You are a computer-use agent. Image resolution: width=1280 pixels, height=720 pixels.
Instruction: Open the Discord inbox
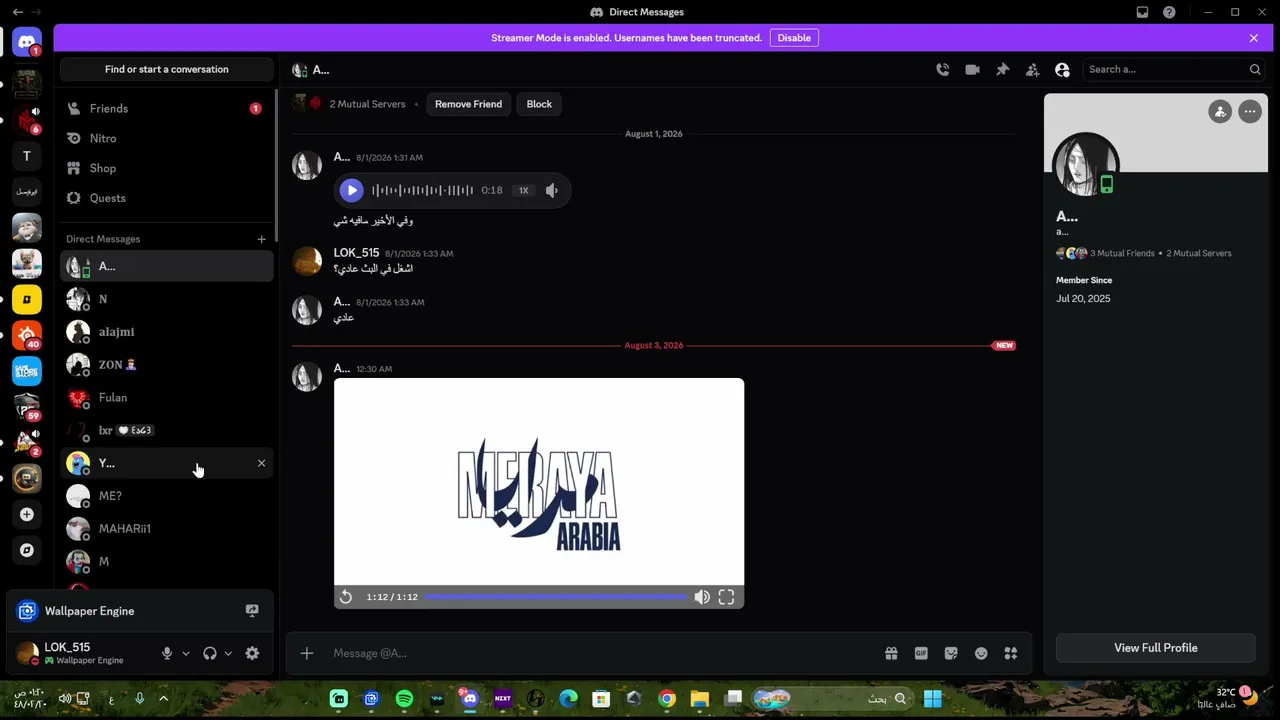pos(1142,12)
